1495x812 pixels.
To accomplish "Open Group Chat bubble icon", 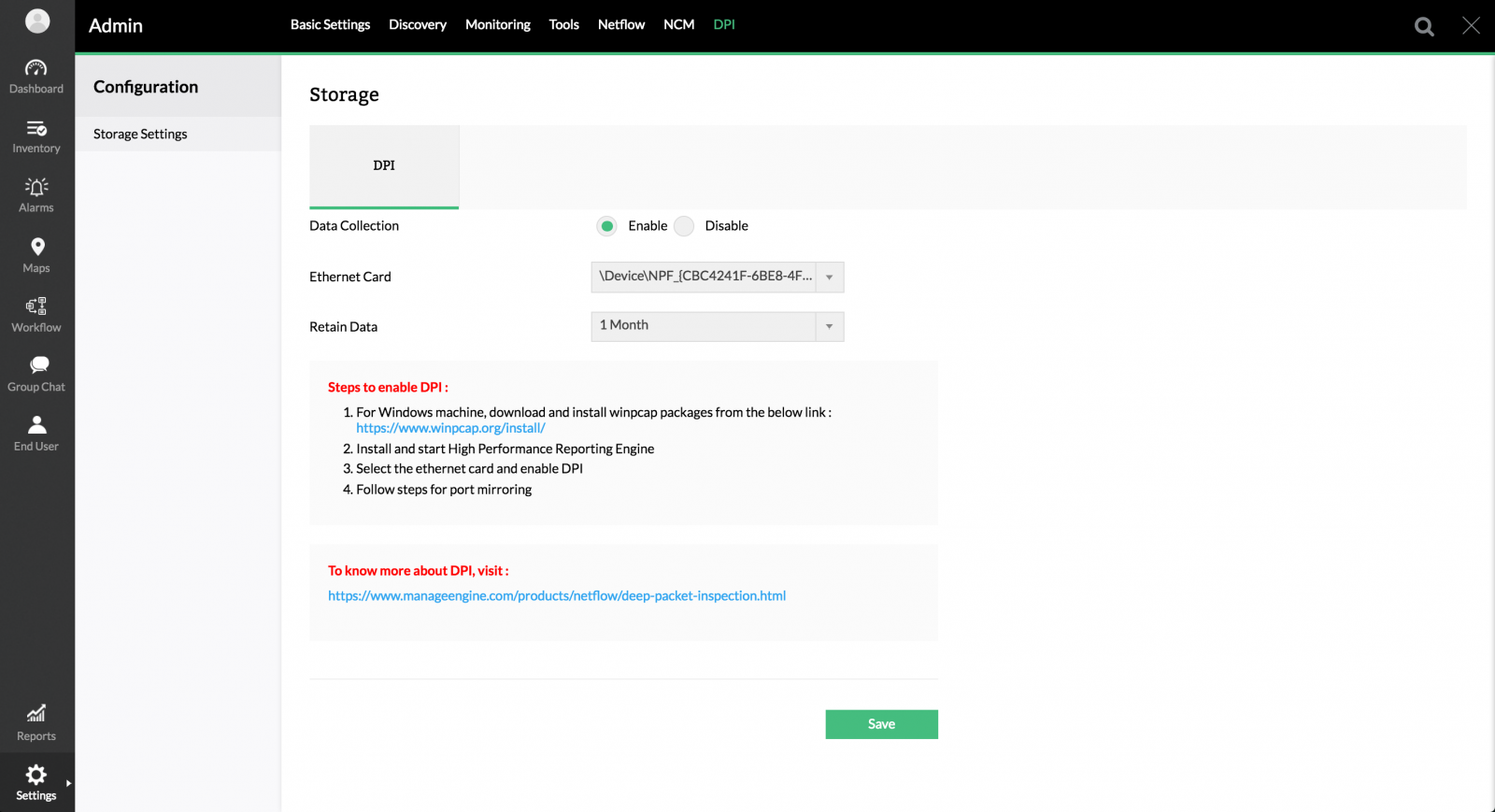I will pyautogui.click(x=37, y=365).
